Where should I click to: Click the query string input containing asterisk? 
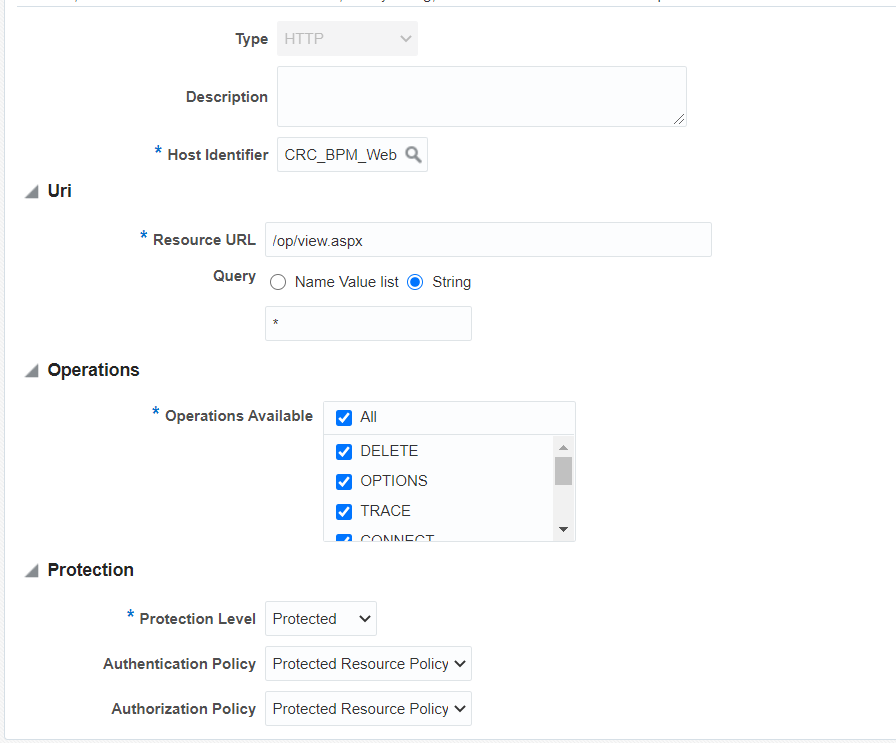tap(368, 323)
